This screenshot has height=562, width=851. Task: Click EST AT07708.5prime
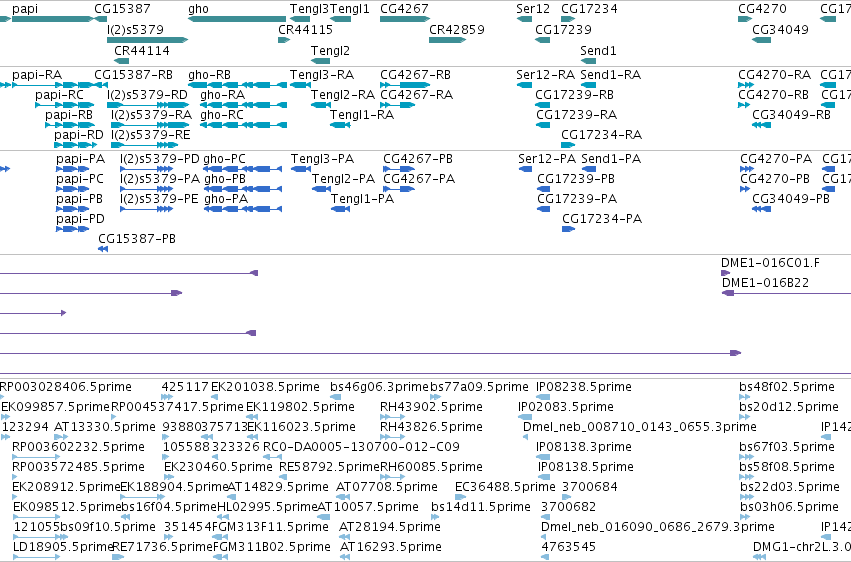[x=387, y=487]
